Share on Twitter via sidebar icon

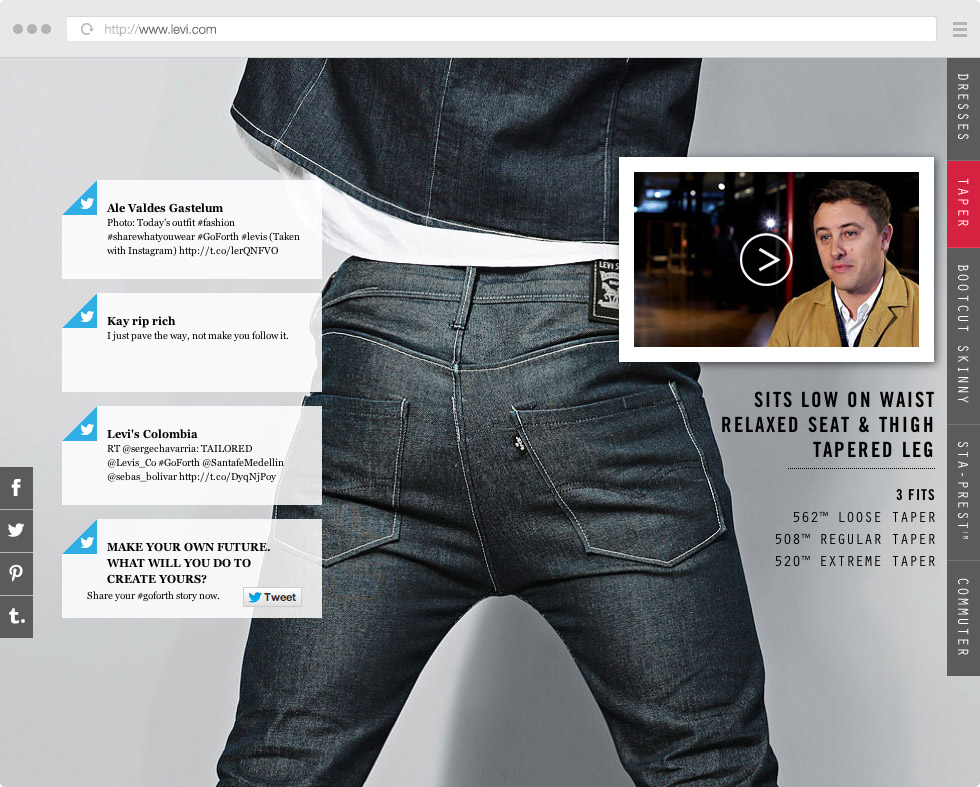pyautogui.click(x=16, y=531)
